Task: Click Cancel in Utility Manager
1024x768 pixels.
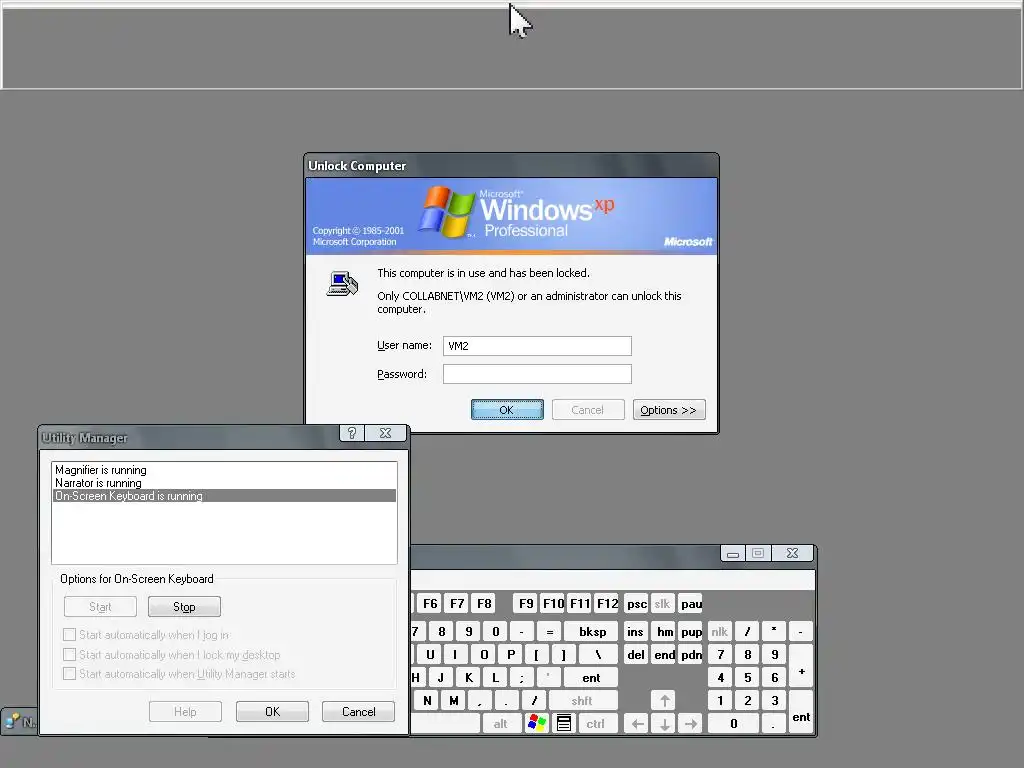Action: 359,711
